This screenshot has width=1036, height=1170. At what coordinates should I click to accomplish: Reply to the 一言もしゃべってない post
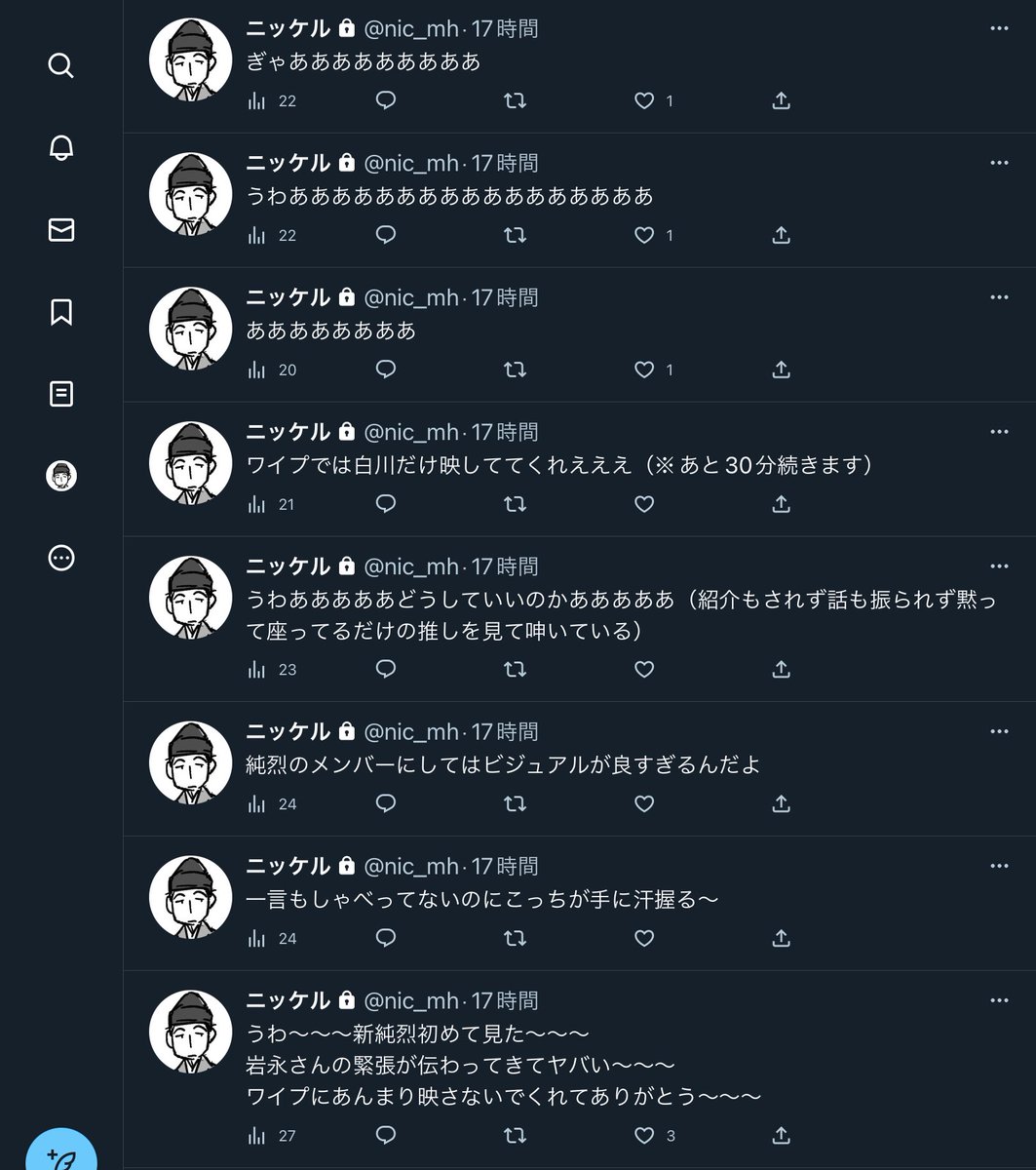coord(386,938)
